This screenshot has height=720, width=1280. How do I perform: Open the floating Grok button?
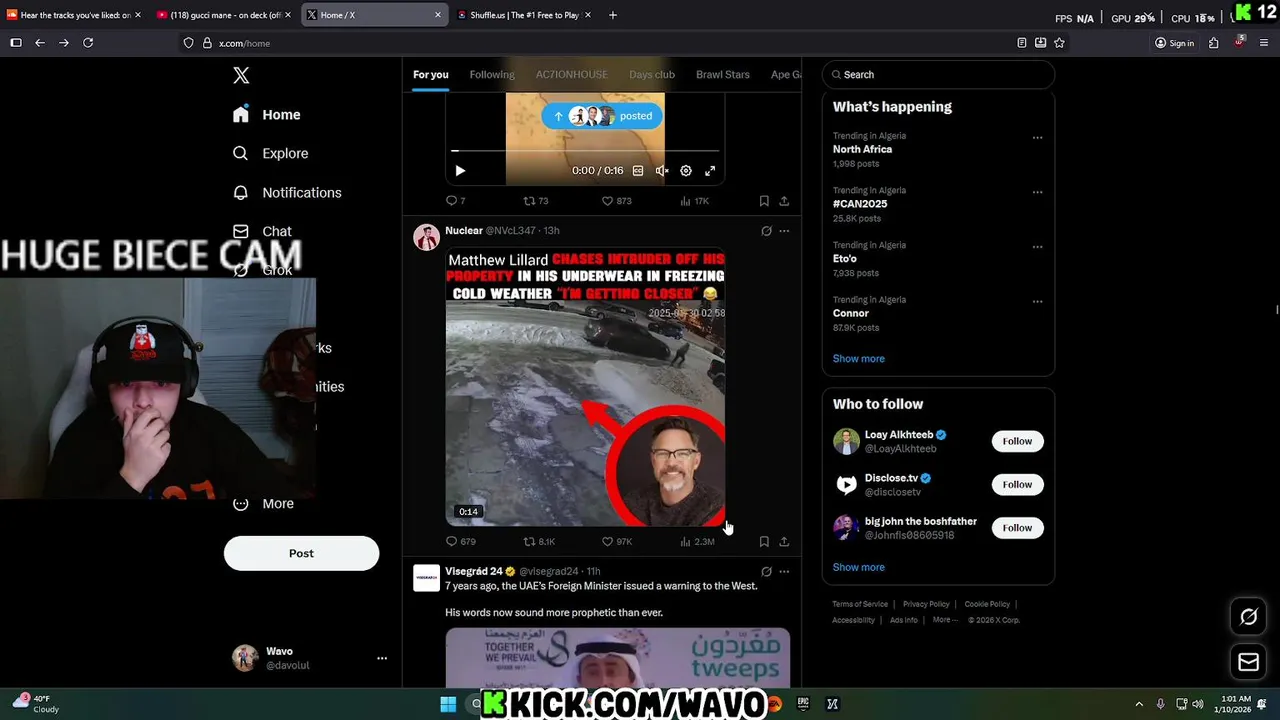pos(1249,617)
